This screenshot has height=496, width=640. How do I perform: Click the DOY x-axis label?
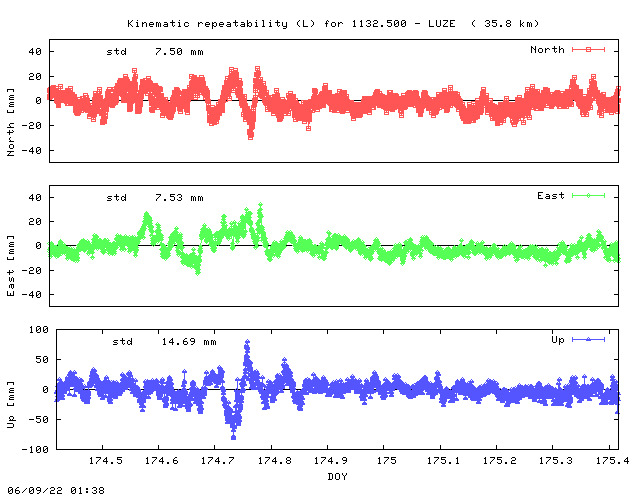338,476
